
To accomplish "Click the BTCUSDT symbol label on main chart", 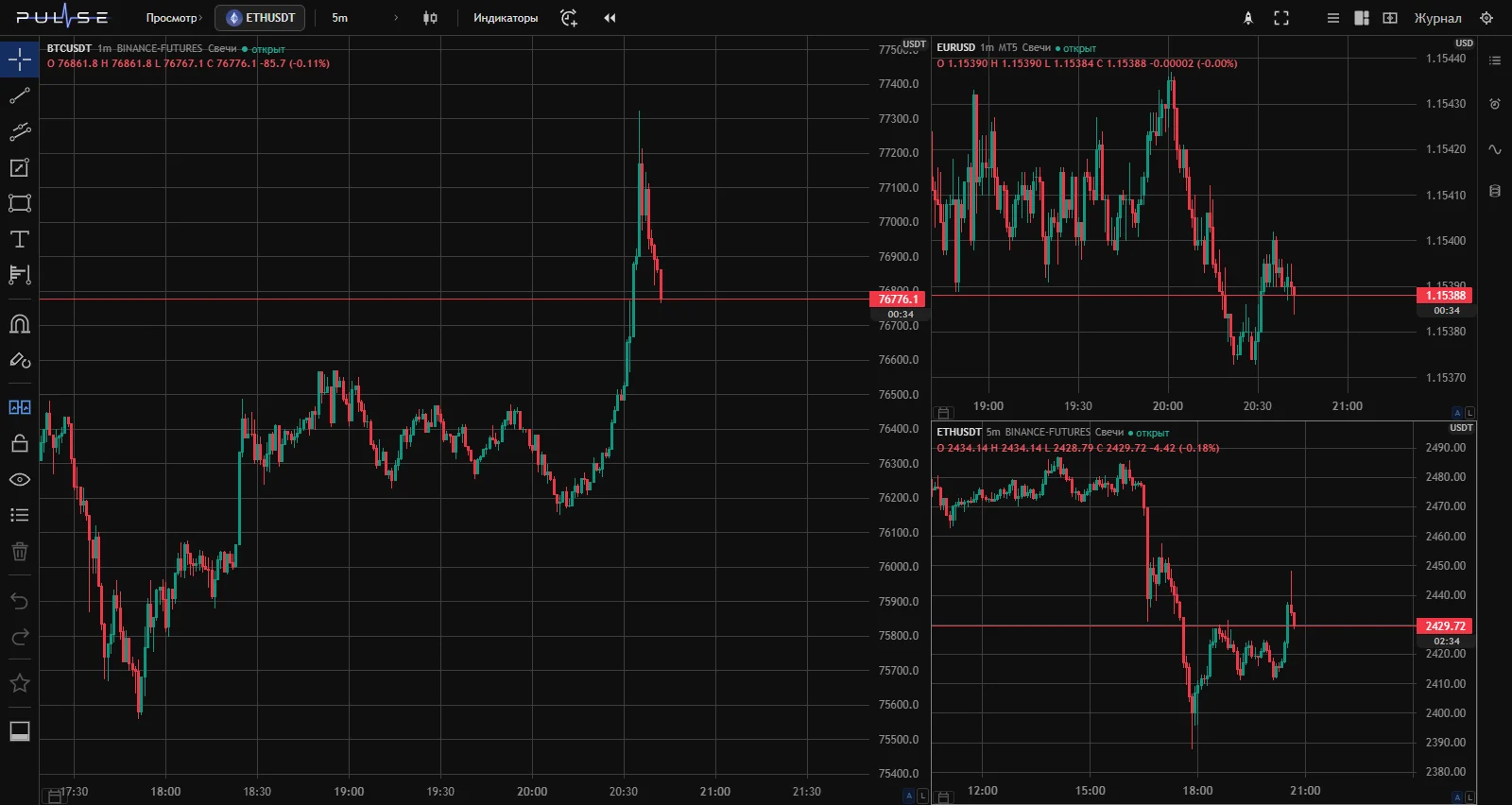I will click(69, 48).
